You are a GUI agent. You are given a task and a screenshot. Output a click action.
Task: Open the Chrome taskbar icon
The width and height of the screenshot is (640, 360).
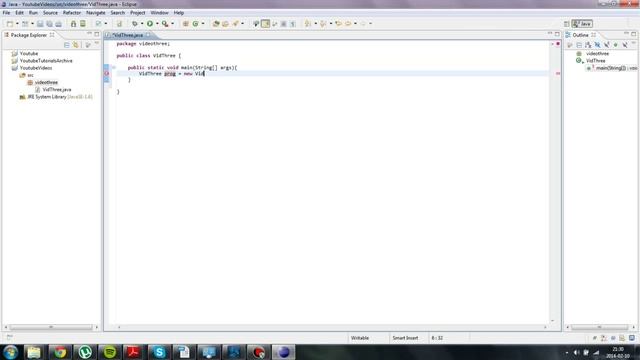tap(60, 352)
